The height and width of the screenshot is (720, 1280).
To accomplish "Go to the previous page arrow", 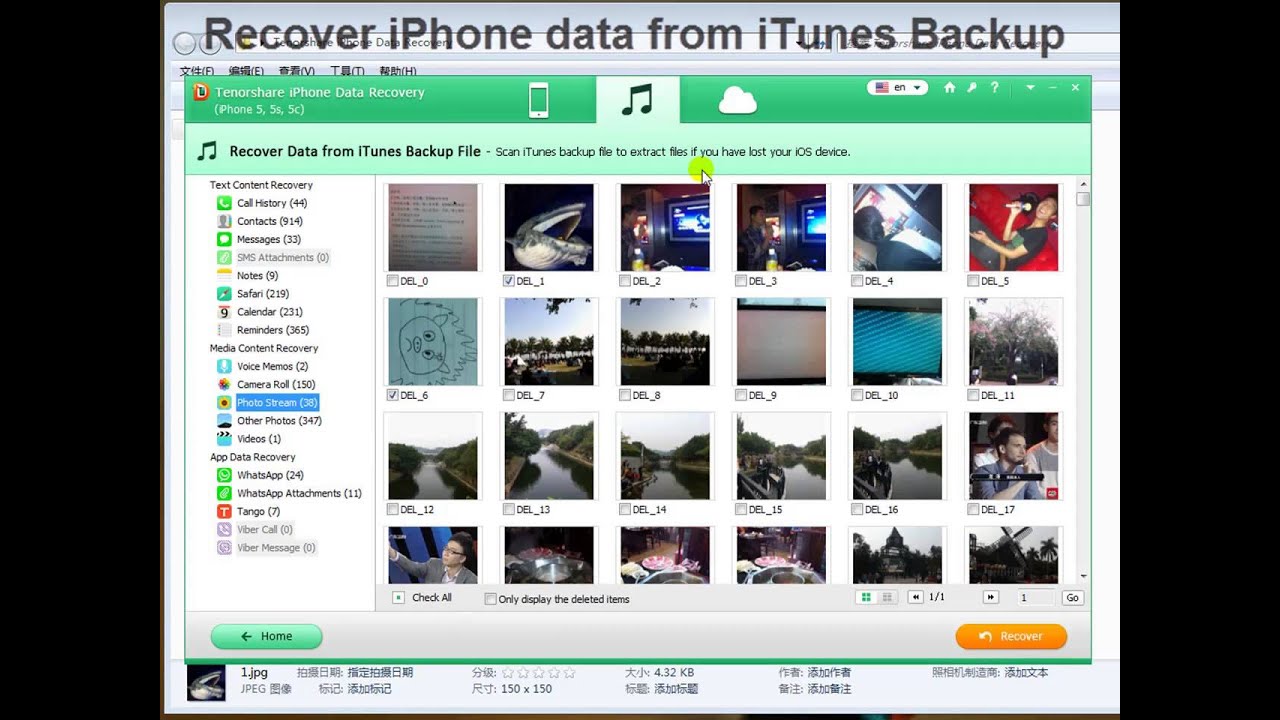I will pos(915,597).
